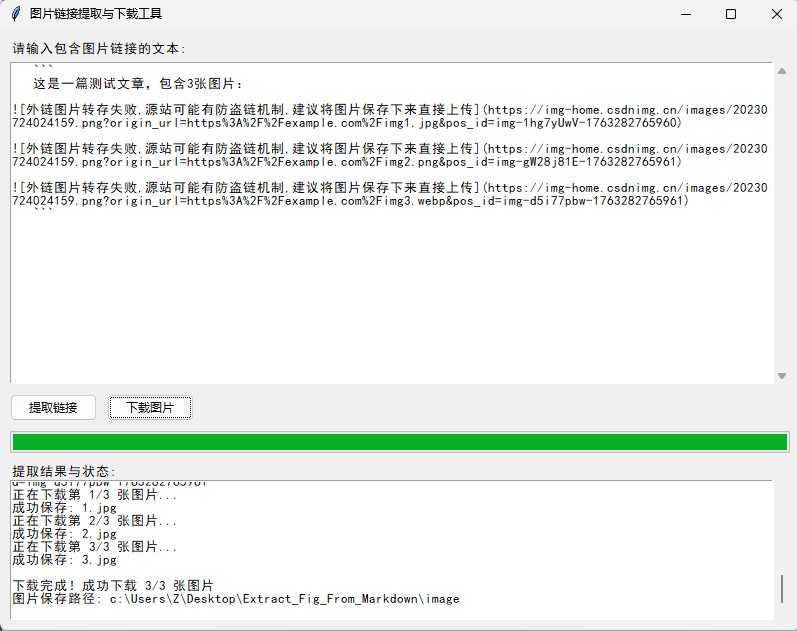This screenshot has height=631, width=797.
Task: Click the results box scrollbar thumb
Action: click(782, 589)
